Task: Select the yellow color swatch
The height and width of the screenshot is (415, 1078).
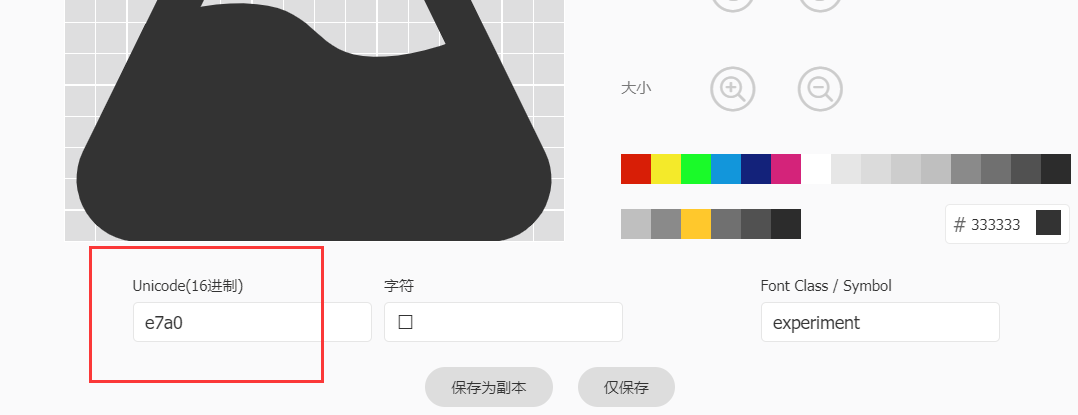Action: pos(666,169)
